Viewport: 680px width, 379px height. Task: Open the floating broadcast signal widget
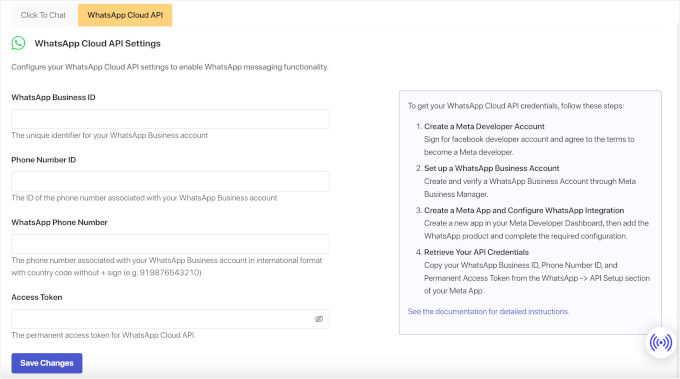[x=660, y=343]
